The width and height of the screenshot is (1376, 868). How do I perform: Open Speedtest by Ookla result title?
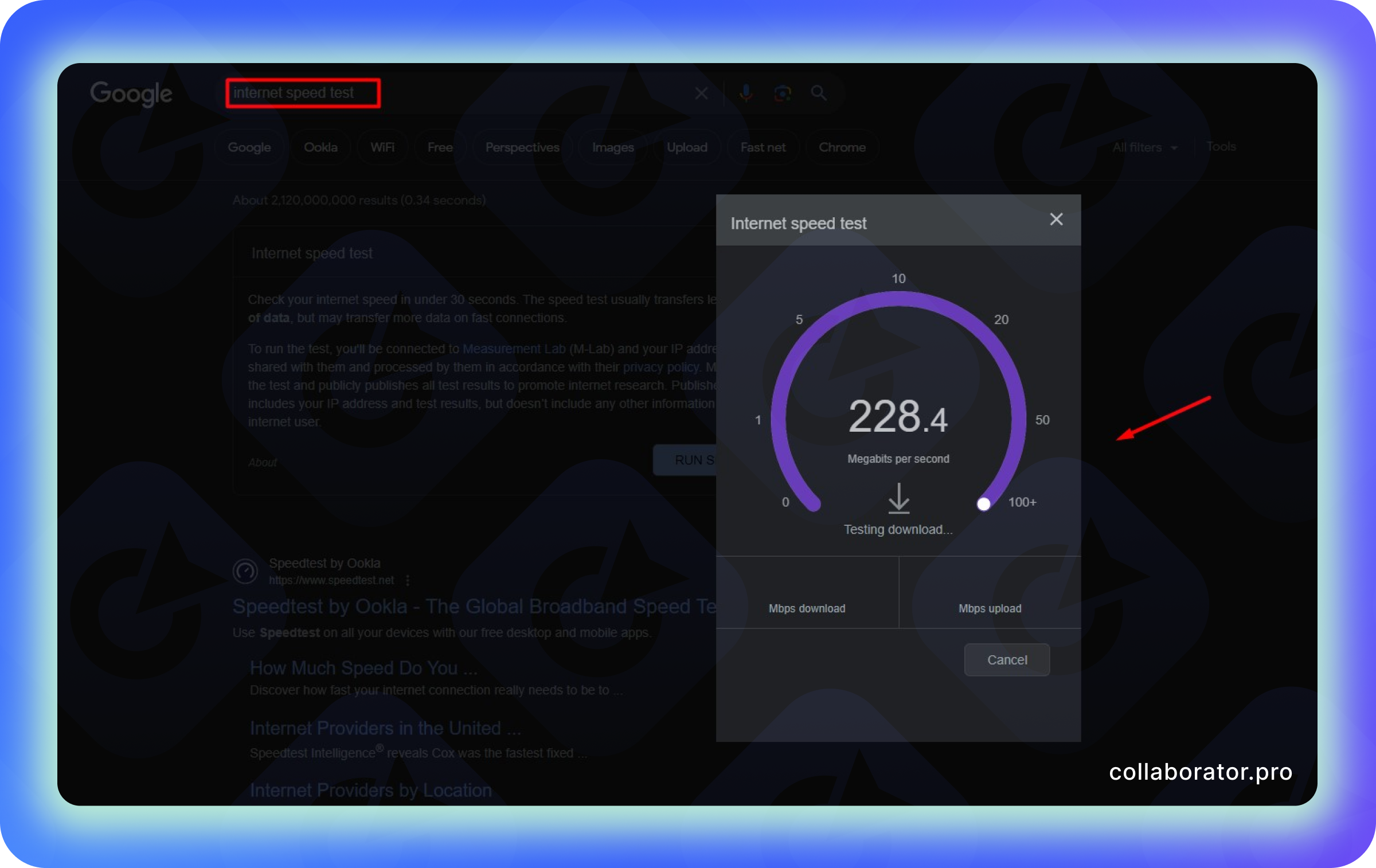[474, 606]
